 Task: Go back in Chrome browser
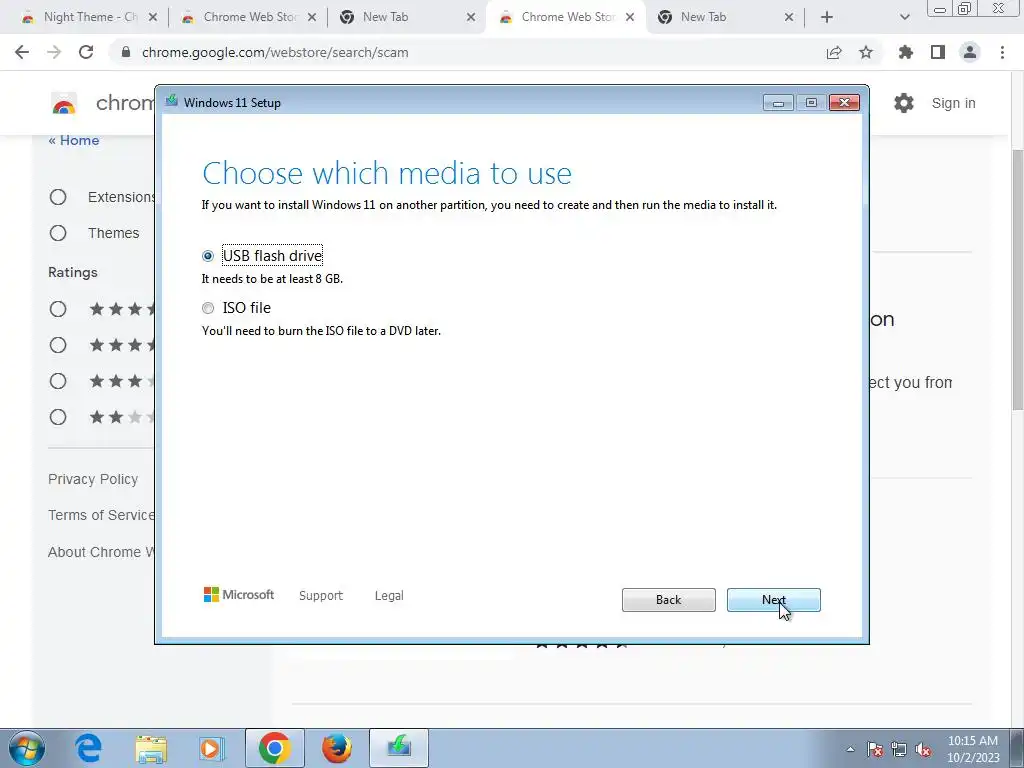coord(22,52)
